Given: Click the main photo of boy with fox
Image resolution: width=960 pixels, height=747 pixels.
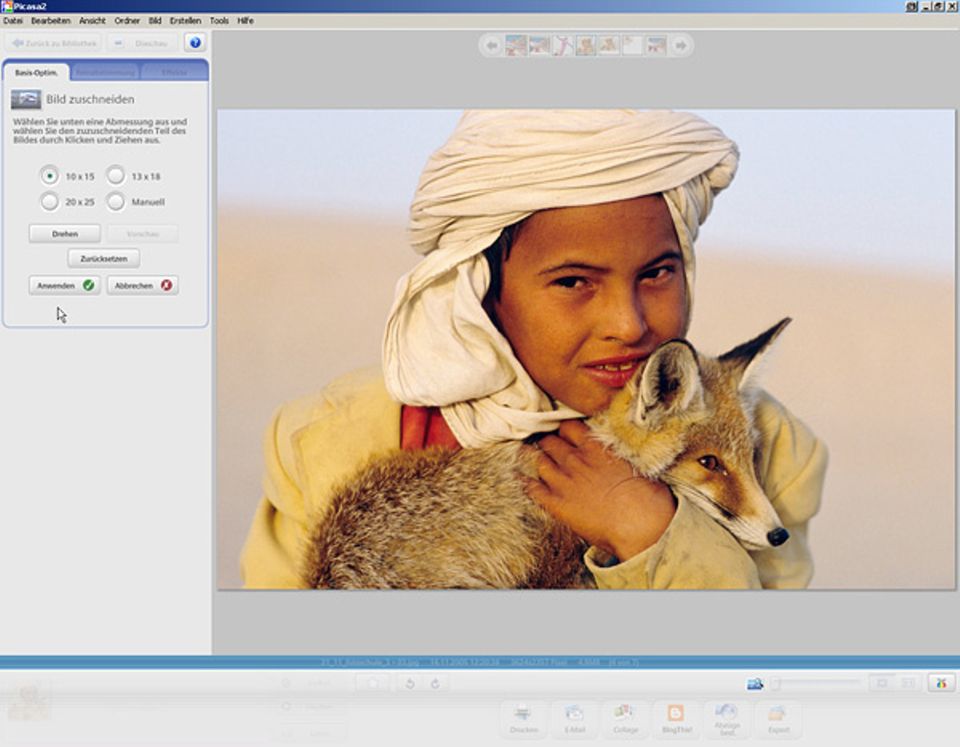Looking at the screenshot, I should (586, 350).
